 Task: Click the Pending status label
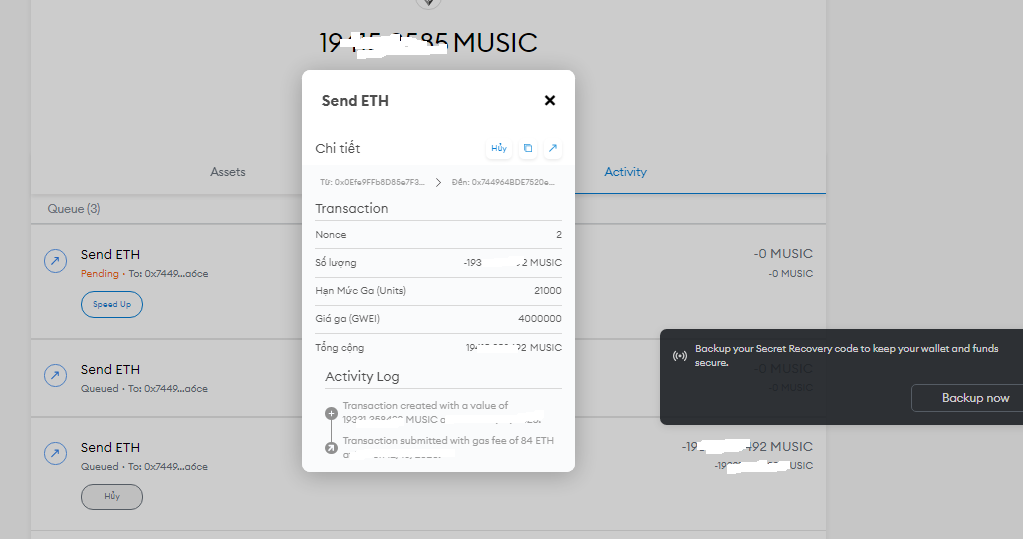[100, 273]
